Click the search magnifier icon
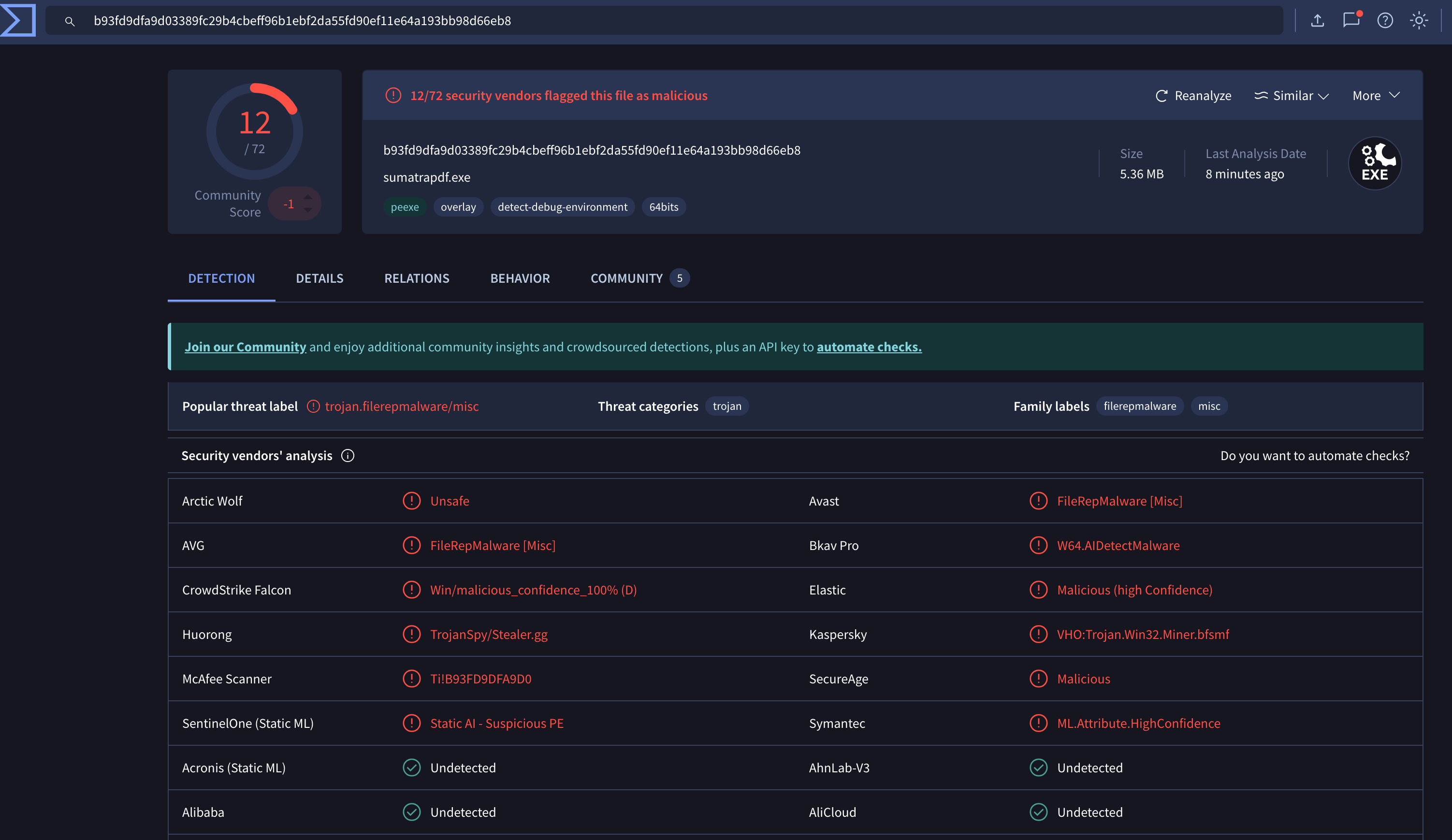1452x840 pixels. 69,21
